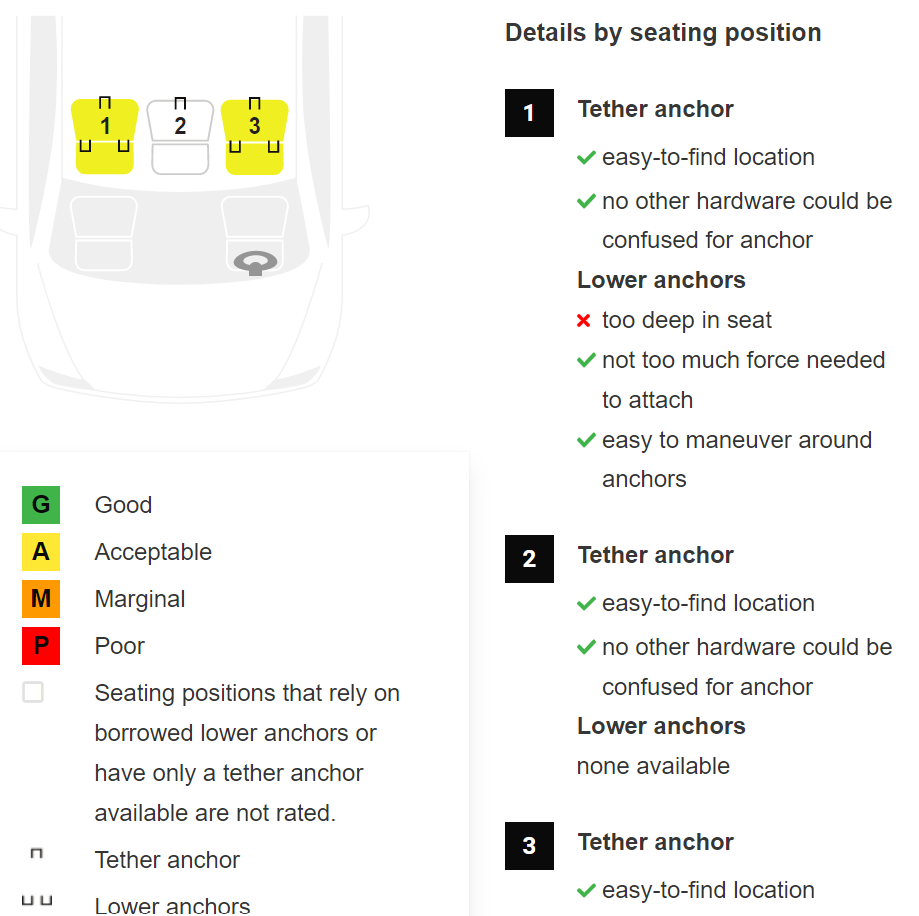Click the tether anchor symbol in legend
Image resolution: width=919 pixels, height=916 pixels.
point(36,853)
